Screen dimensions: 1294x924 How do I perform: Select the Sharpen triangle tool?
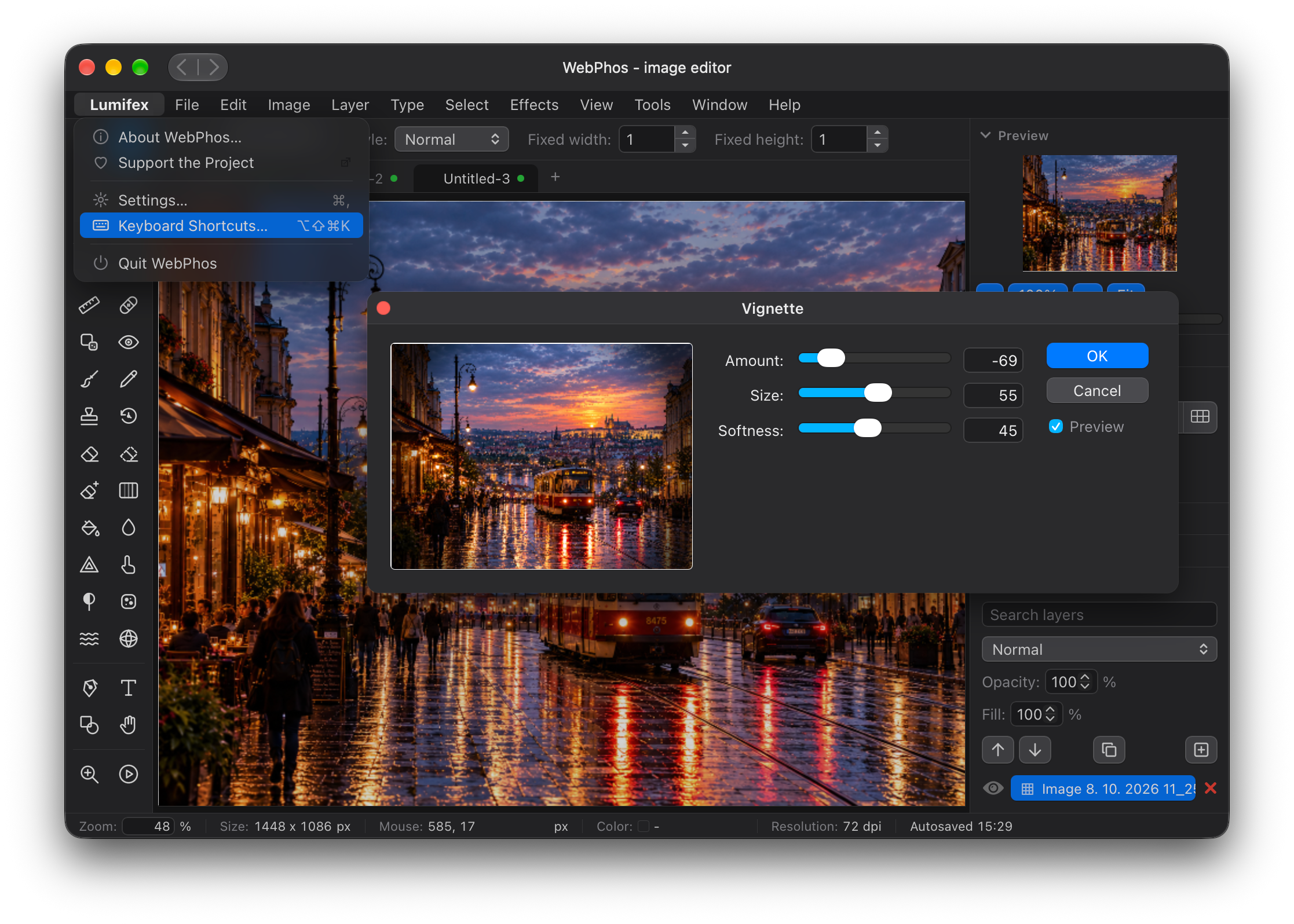pyautogui.click(x=89, y=565)
